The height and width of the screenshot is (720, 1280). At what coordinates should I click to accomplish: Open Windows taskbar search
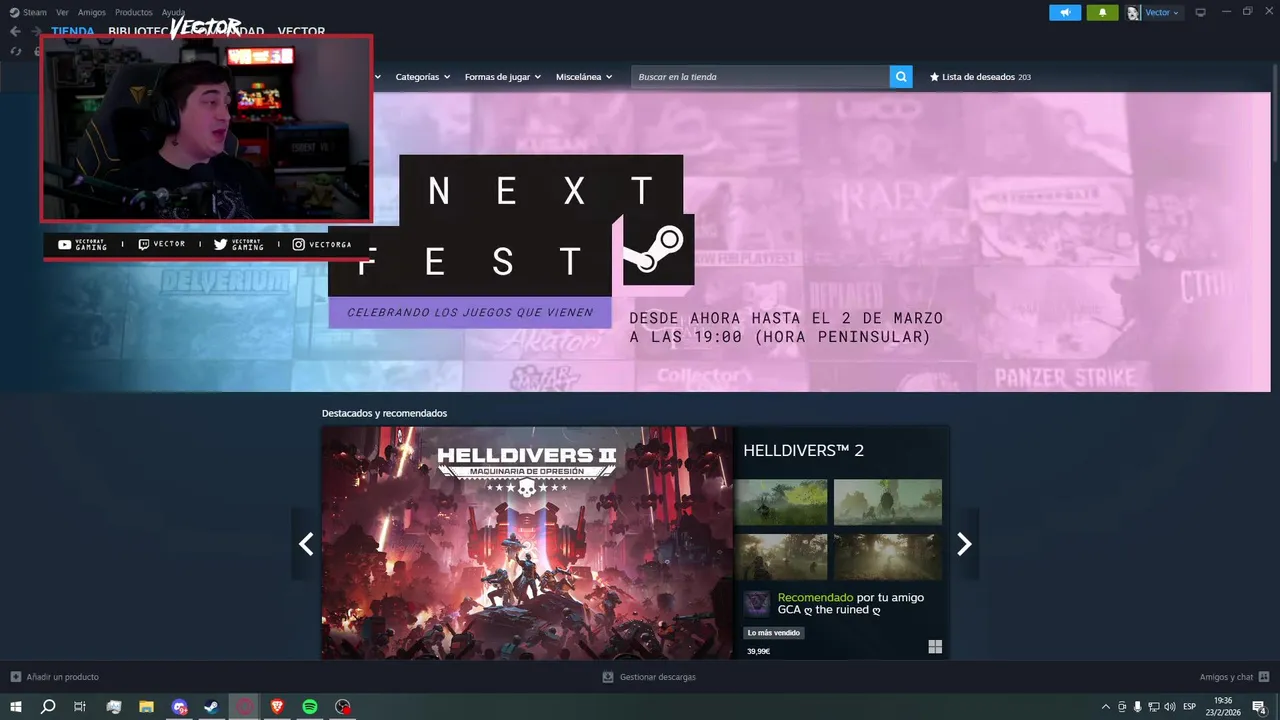48,707
